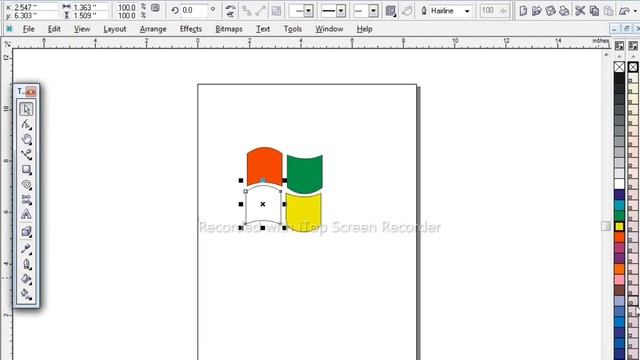This screenshot has height=360, width=640.
Task: Pick the pink swatch in color palette
Action: click(x=619, y=280)
